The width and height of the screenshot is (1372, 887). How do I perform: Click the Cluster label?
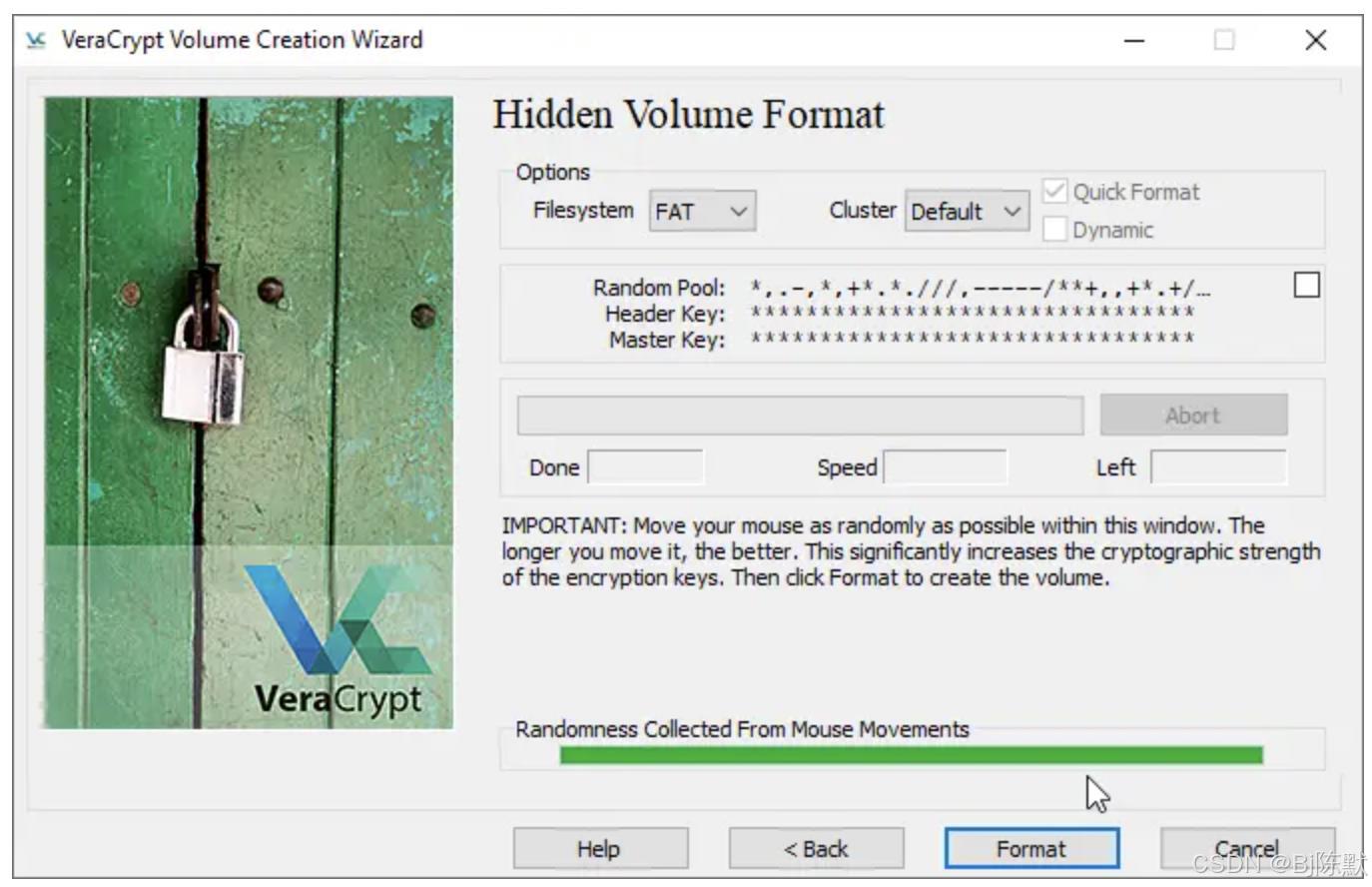863,210
